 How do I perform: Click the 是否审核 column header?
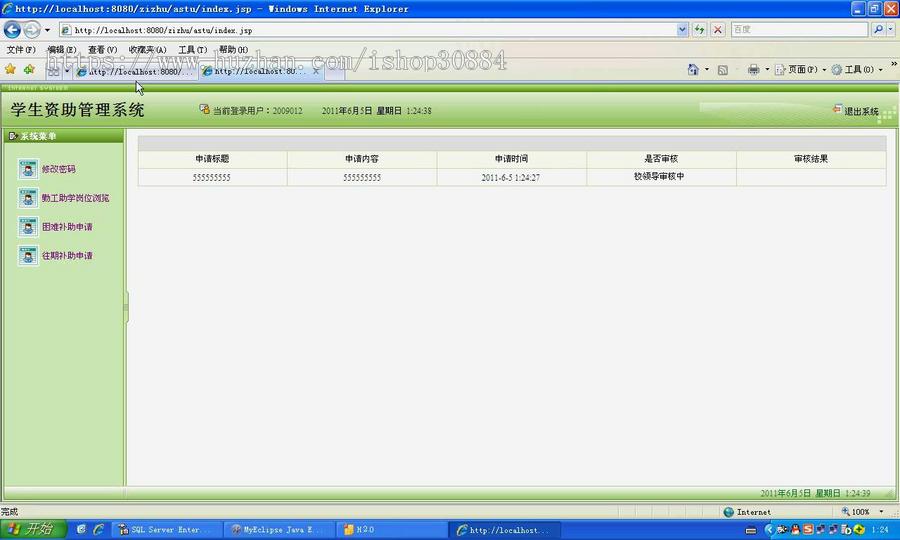661,159
